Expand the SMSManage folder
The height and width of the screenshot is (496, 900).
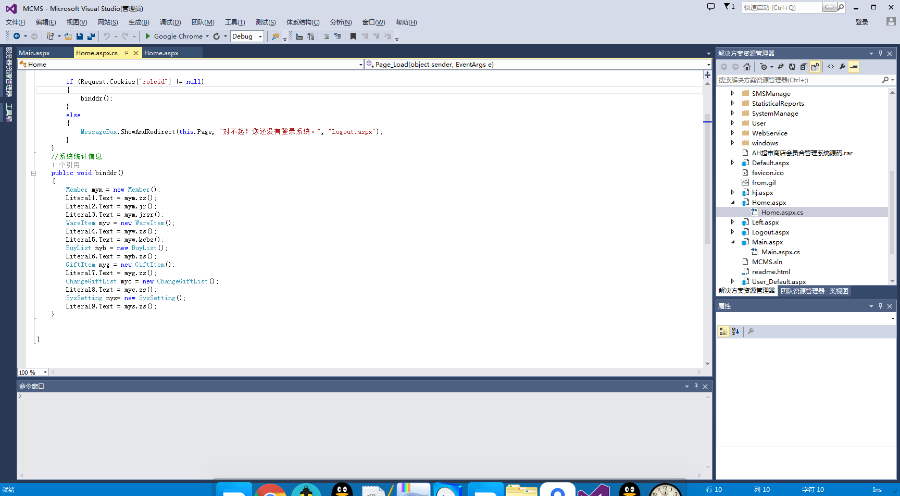click(x=732, y=93)
